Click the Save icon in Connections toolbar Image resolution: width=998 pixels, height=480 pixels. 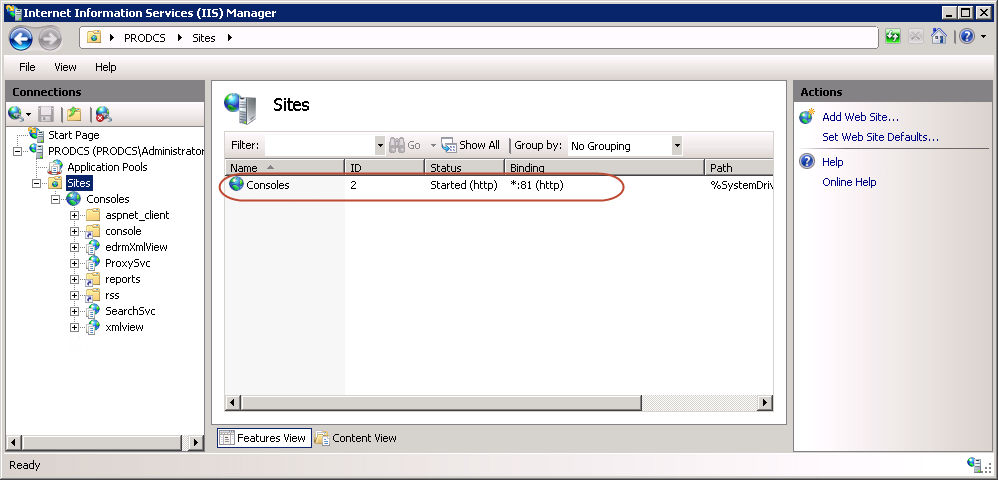(46, 114)
